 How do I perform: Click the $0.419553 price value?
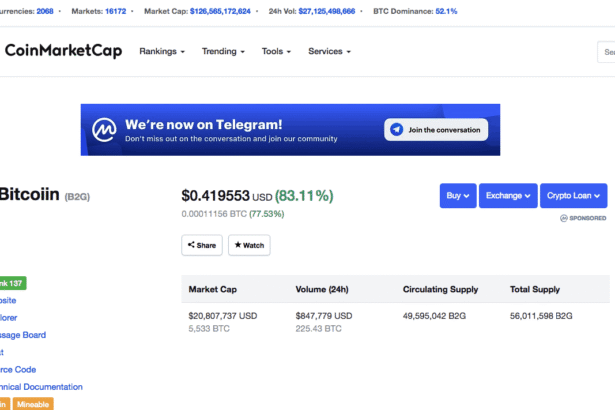coord(215,195)
